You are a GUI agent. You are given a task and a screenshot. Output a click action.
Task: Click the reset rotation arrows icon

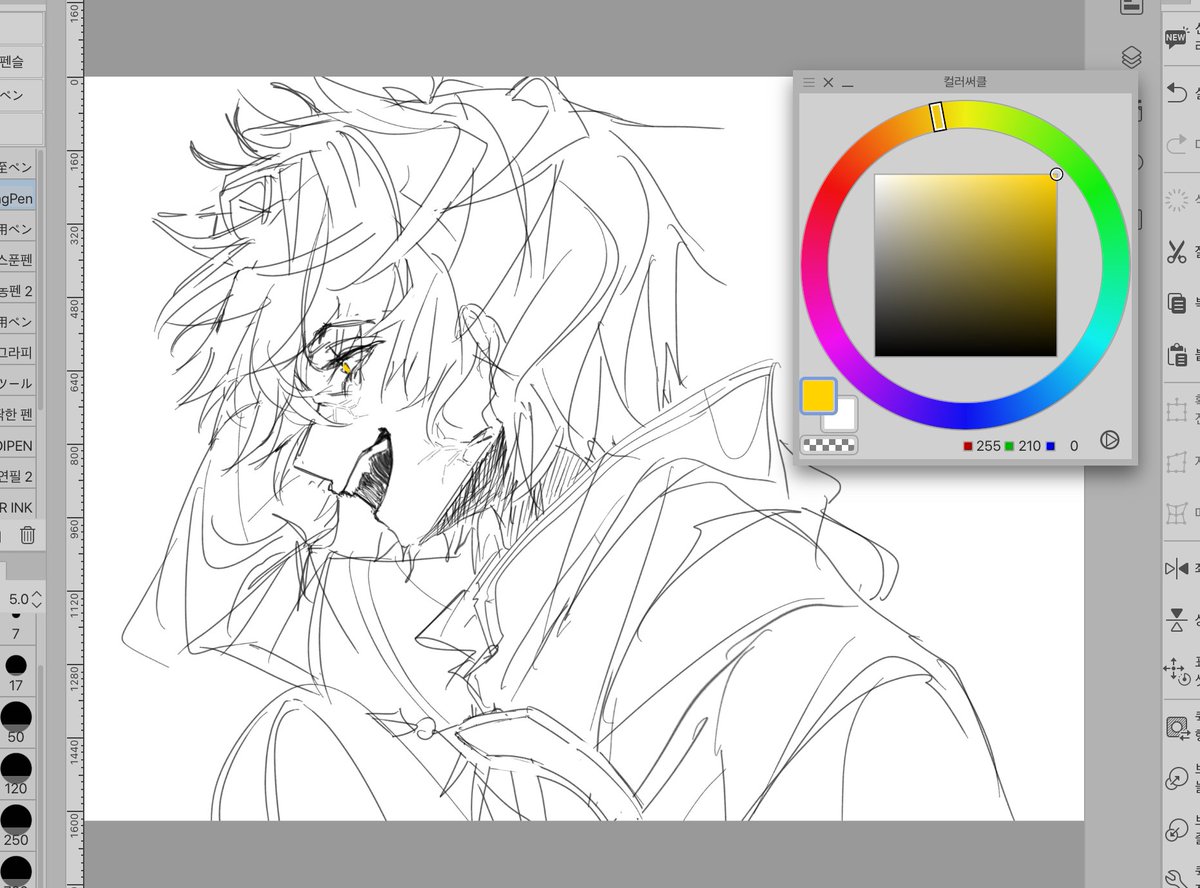pyautogui.click(x=1177, y=672)
